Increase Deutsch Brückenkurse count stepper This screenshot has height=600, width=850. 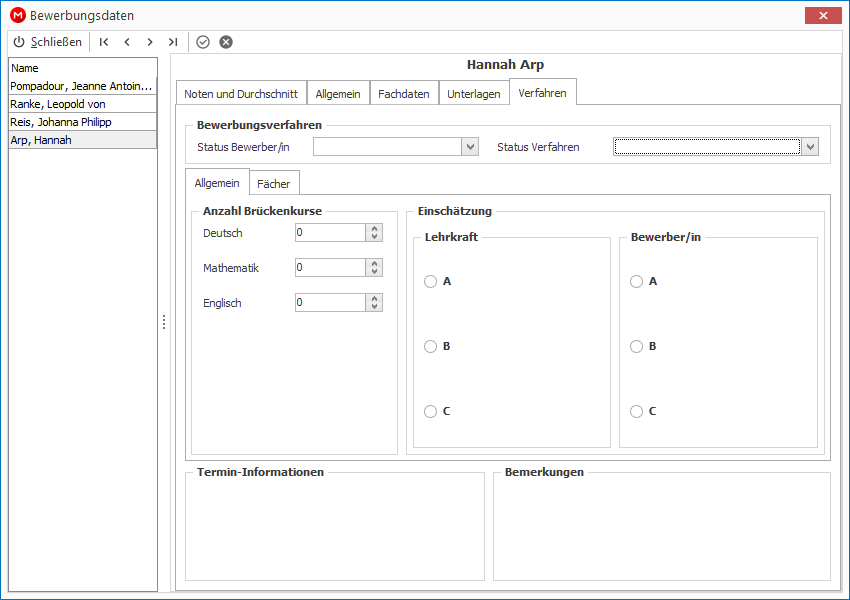(x=374, y=228)
